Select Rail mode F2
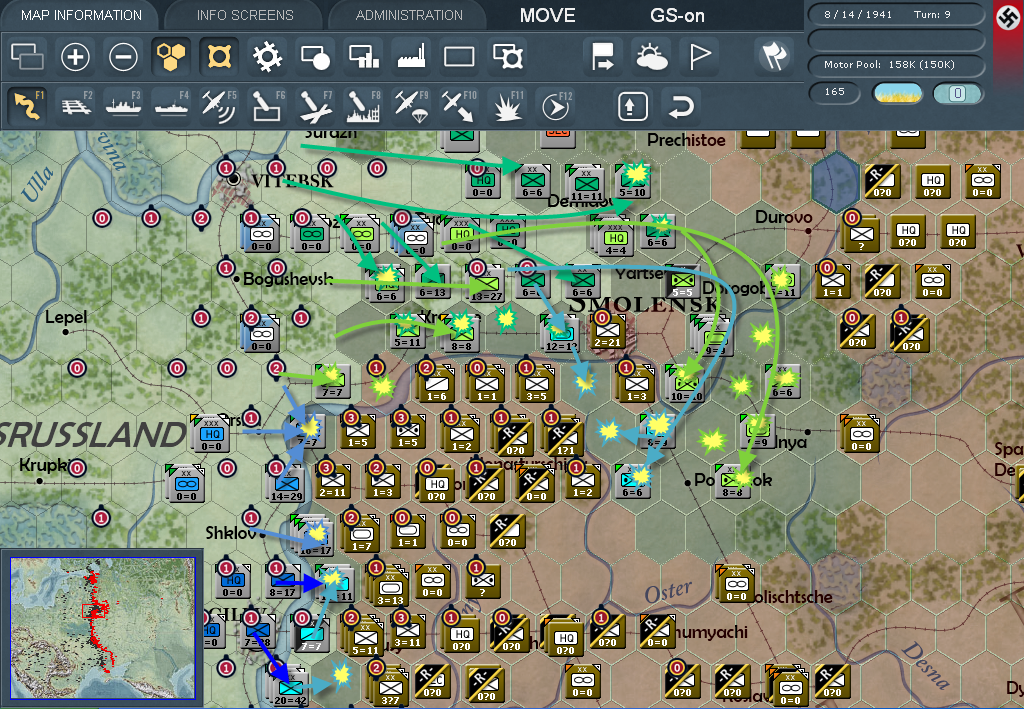 pos(76,106)
